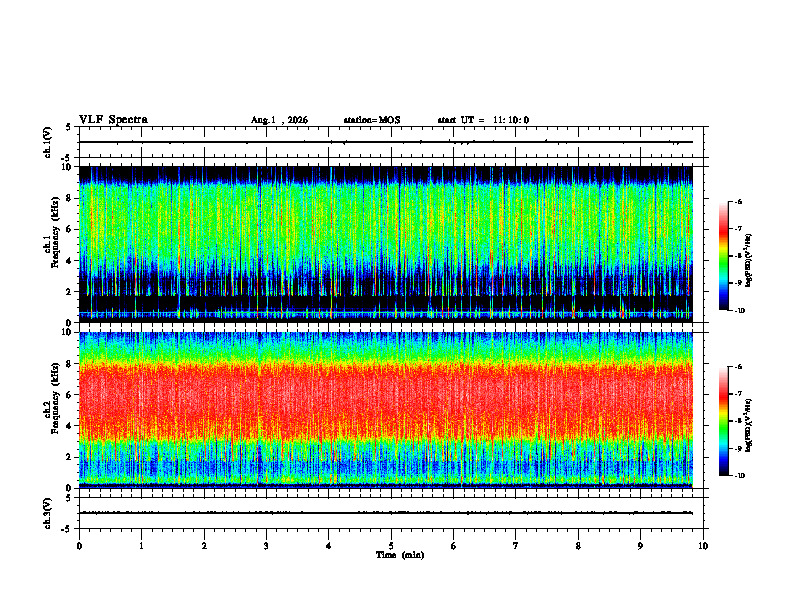
Task: Click the ch.3 voltage waveform trace
Action: click(386, 513)
